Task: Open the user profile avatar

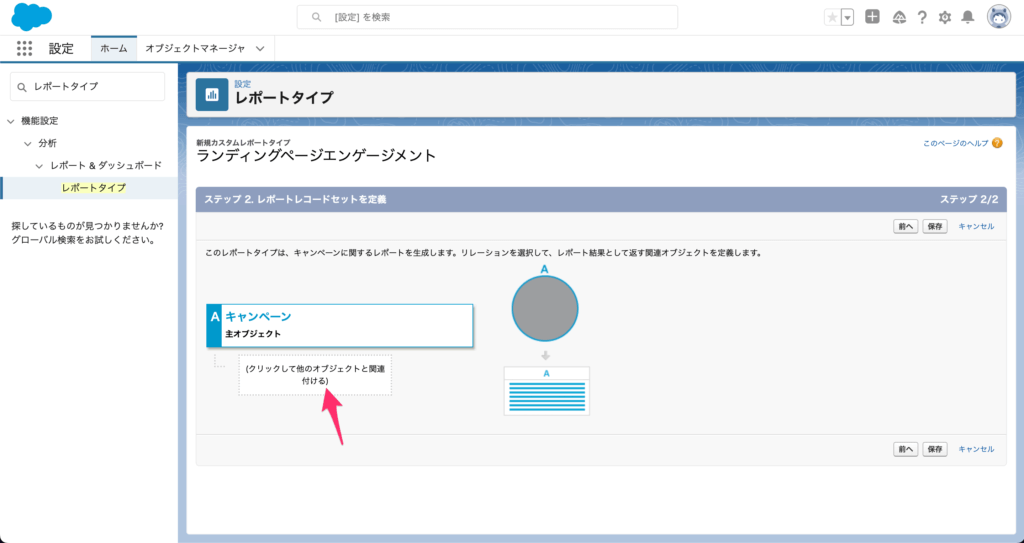Action: (999, 18)
